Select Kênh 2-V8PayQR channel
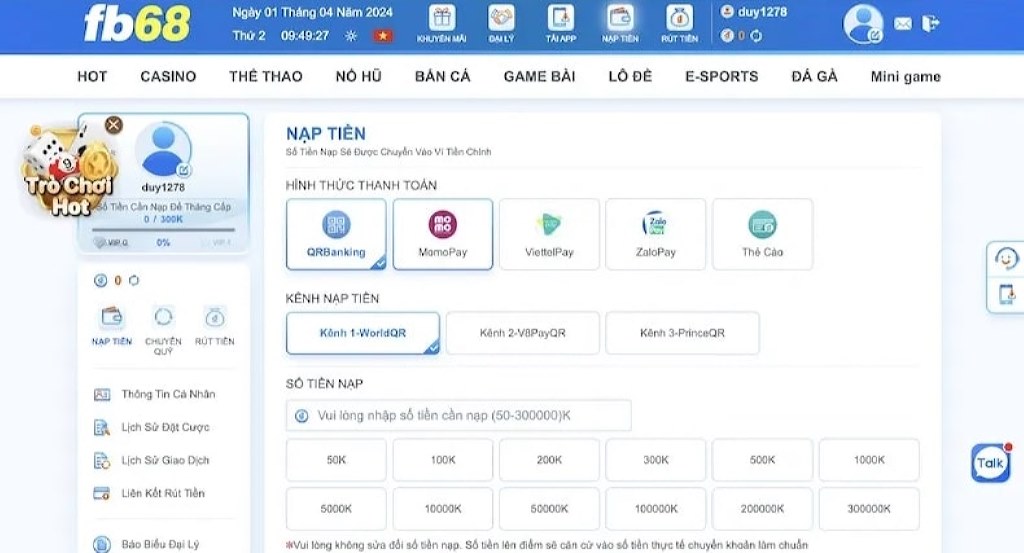 click(x=522, y=333)
